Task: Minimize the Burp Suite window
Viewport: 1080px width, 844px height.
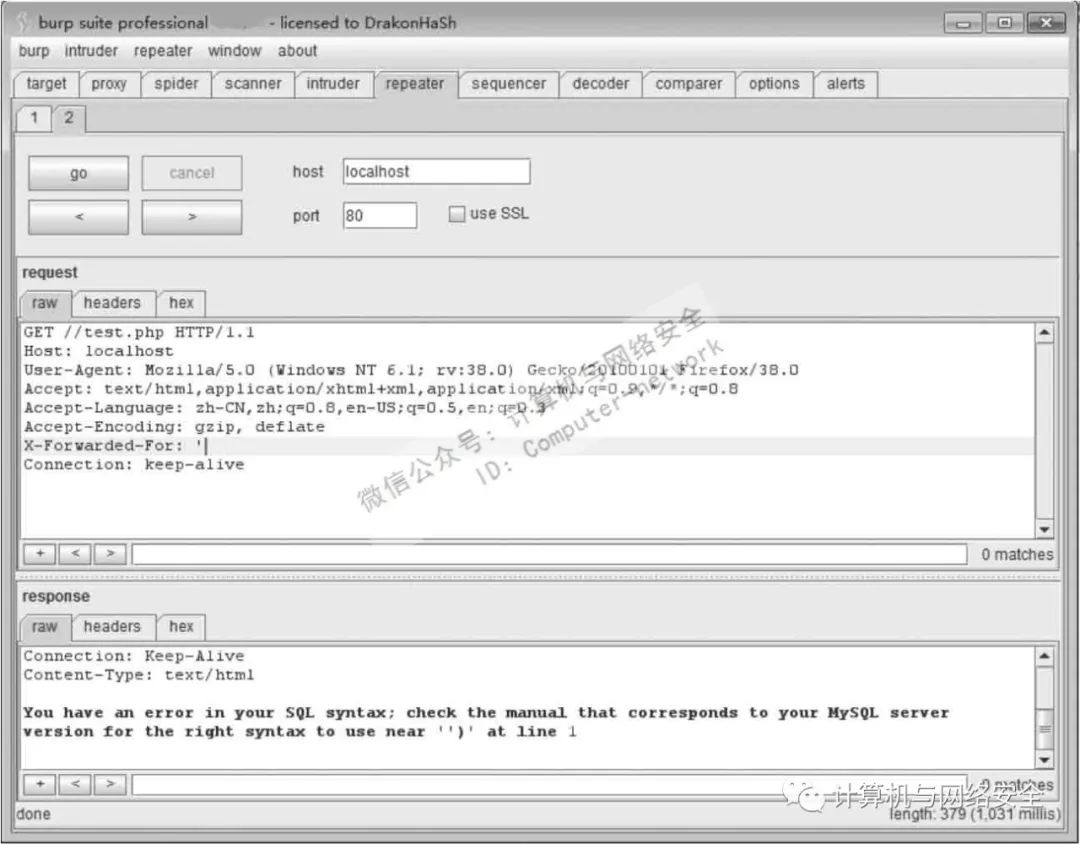Action: tap(963, 23)
